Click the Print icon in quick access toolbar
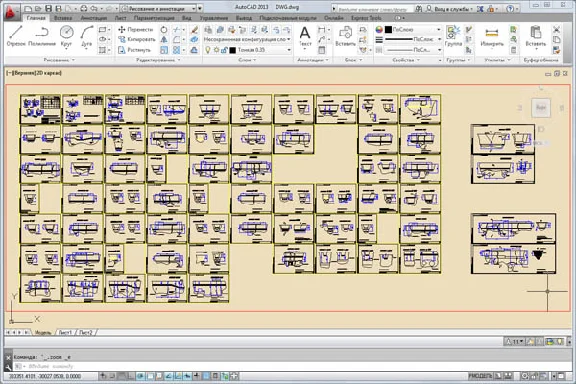The width and height of the screenshot is (576, 384). click(x=84, y=8)
